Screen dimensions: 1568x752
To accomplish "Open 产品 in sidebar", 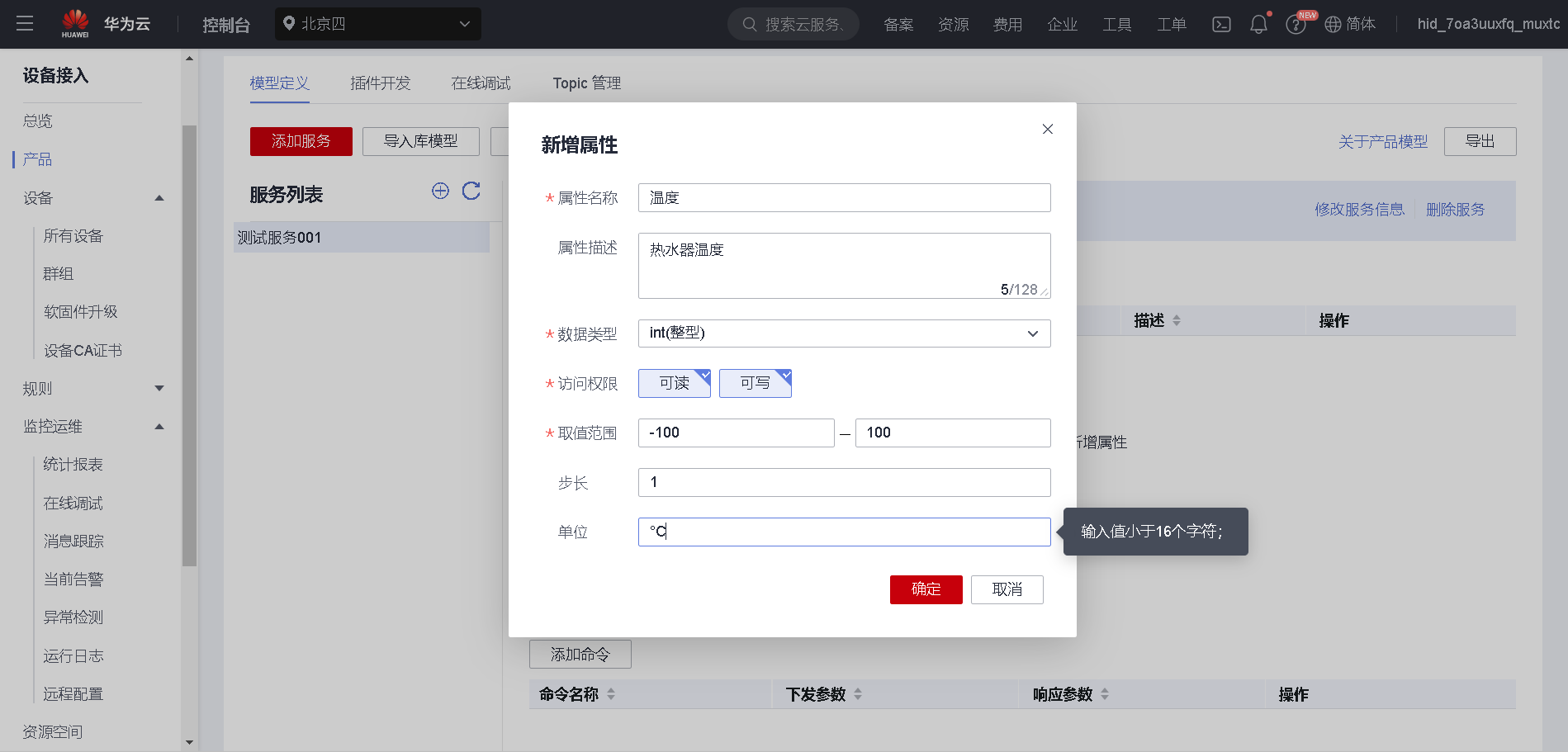I will pos(38,159).
